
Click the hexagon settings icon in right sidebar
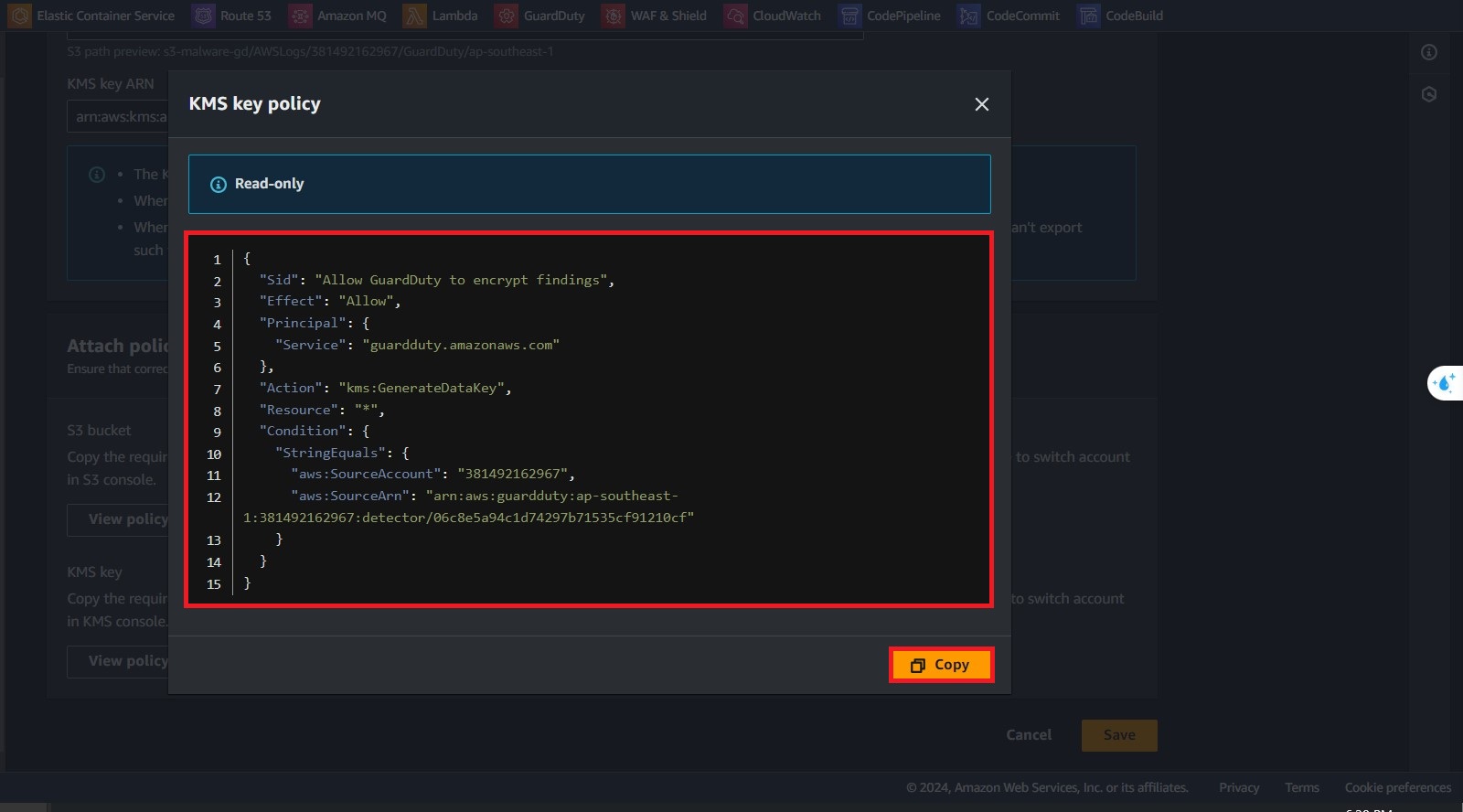[1429, 94]
